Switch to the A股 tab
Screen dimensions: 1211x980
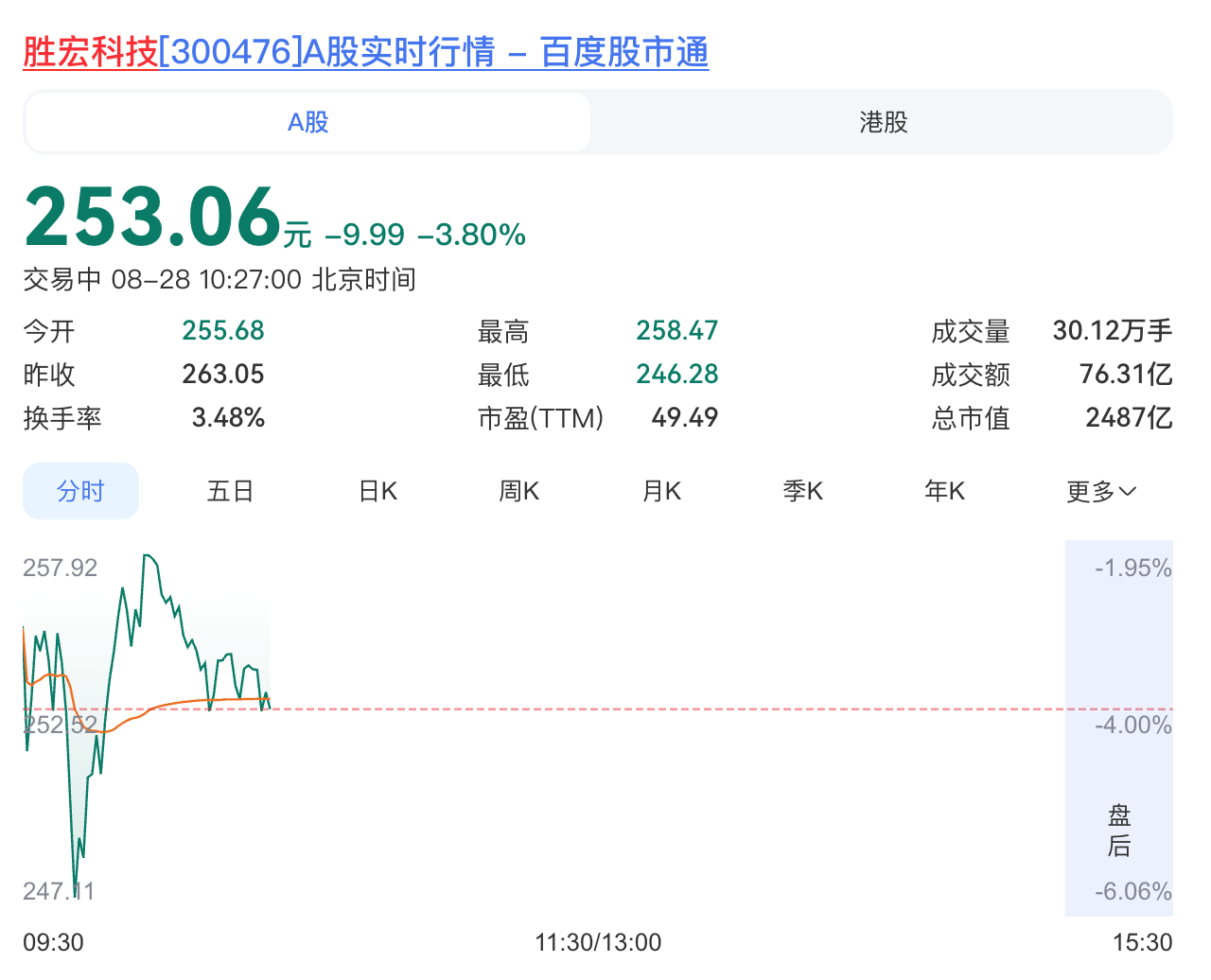tap(308, 122)
